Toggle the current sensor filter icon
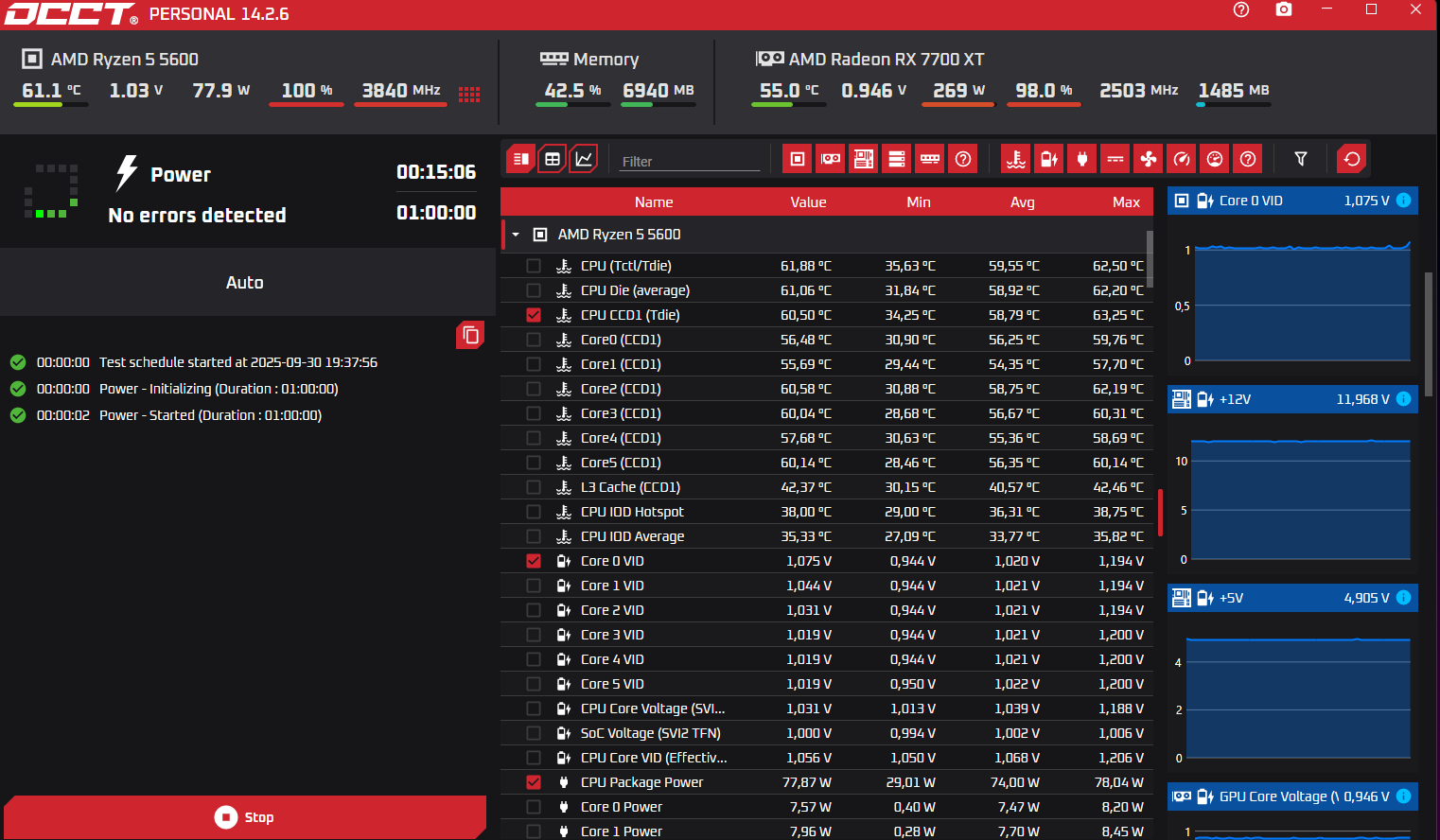 point(1115,159)
